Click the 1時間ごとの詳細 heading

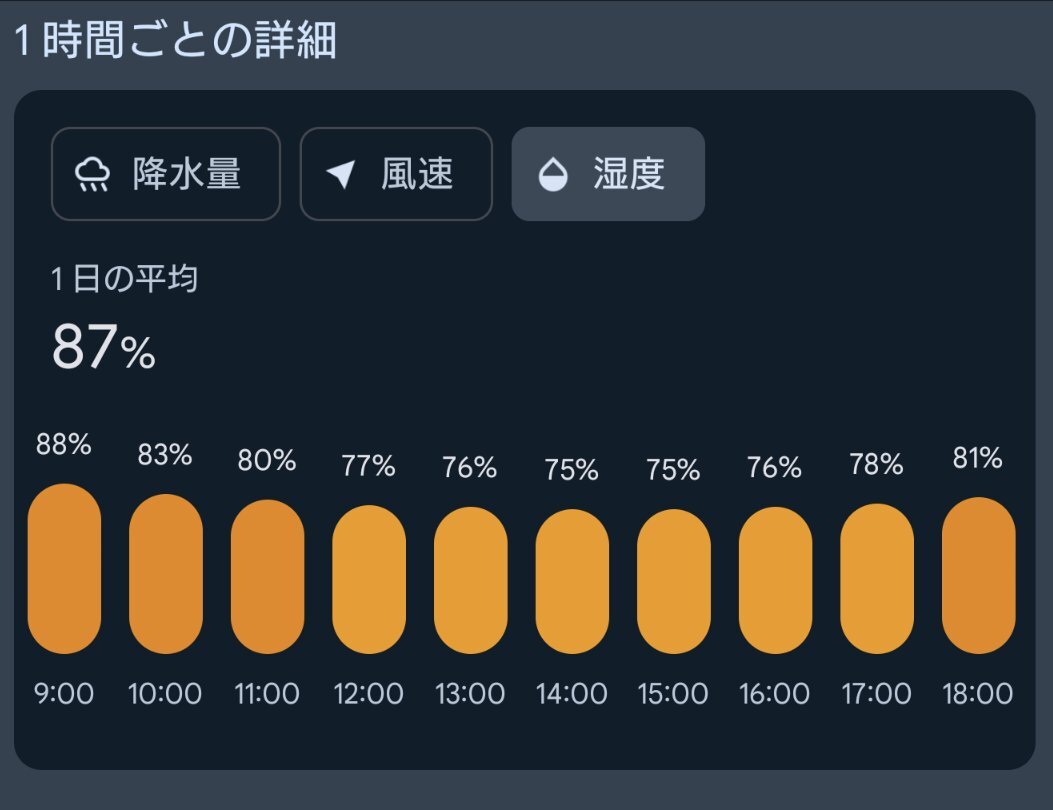[176, 40]
